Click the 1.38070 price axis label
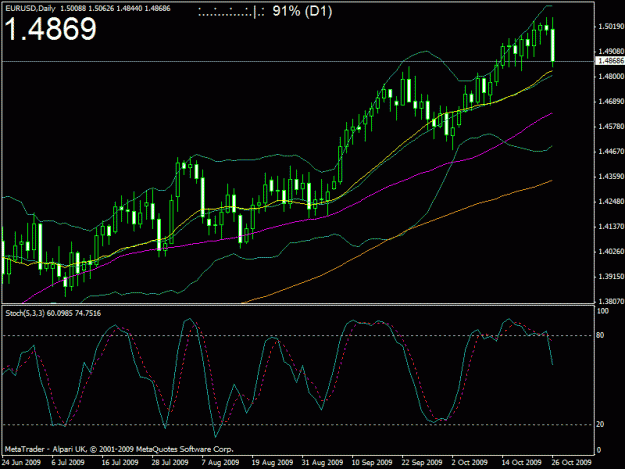 point(611,301)
